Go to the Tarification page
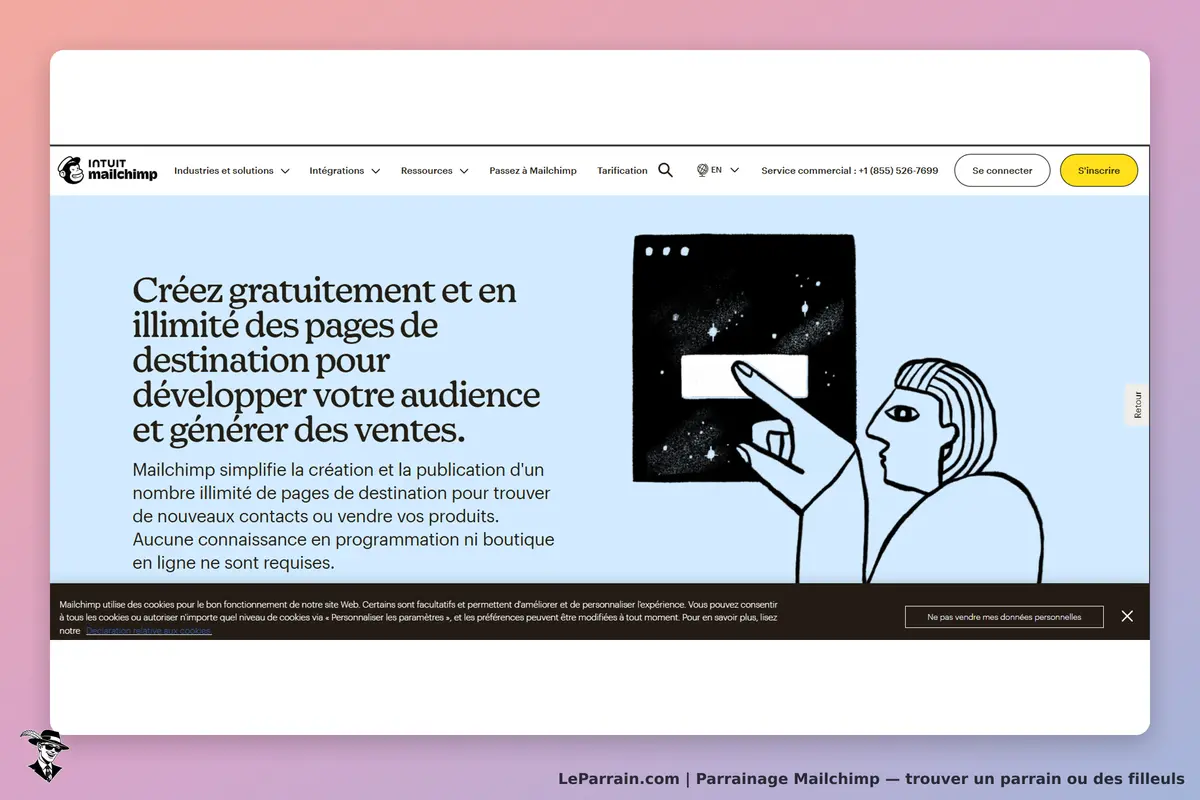The height and width of the screenshot is (800, 1200). pos(622,171)
